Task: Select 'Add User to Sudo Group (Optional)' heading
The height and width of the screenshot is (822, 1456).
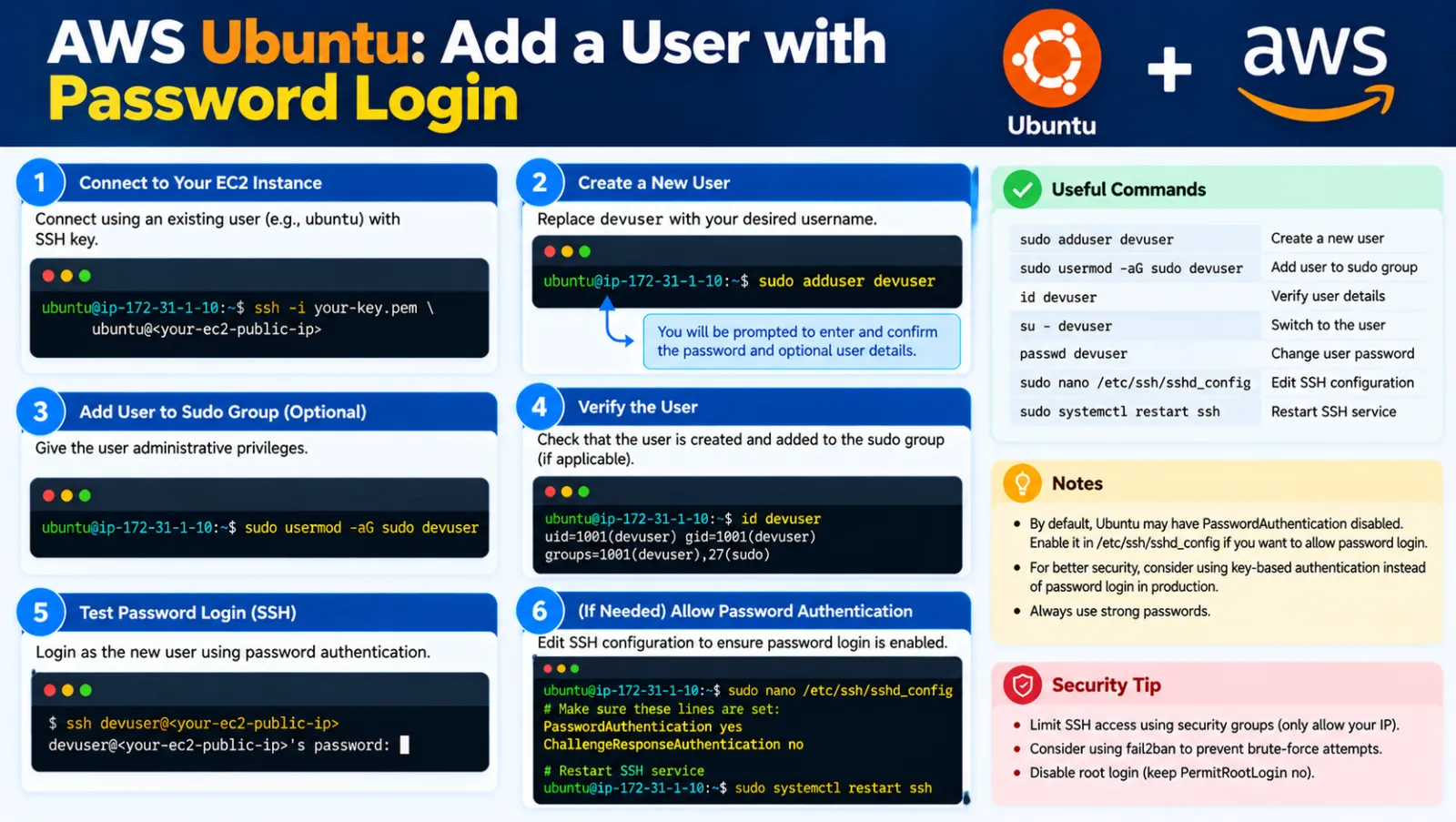Action: tap(222, 411)
